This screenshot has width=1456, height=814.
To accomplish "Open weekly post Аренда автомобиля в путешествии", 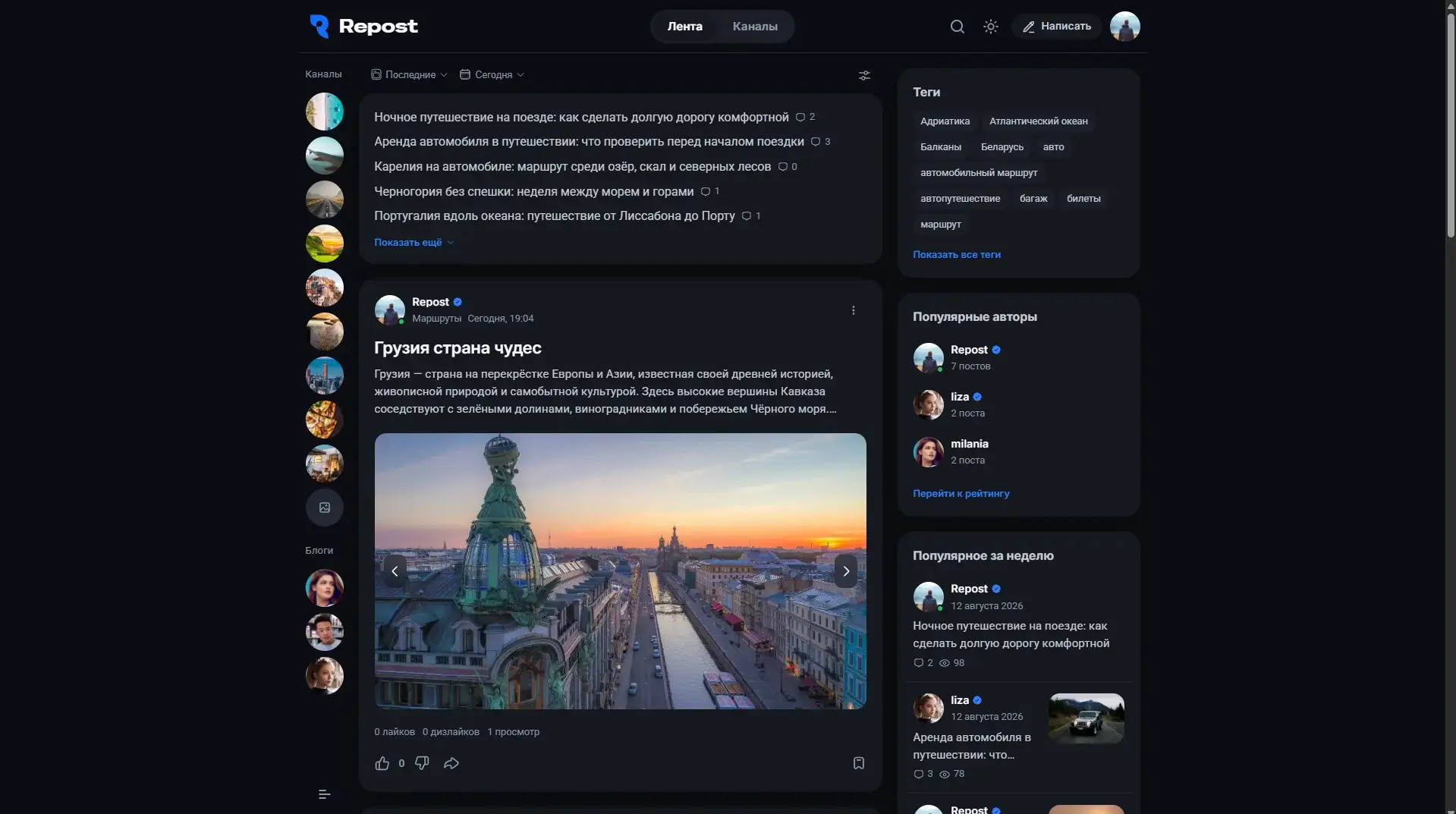I will tap(972, 746).
